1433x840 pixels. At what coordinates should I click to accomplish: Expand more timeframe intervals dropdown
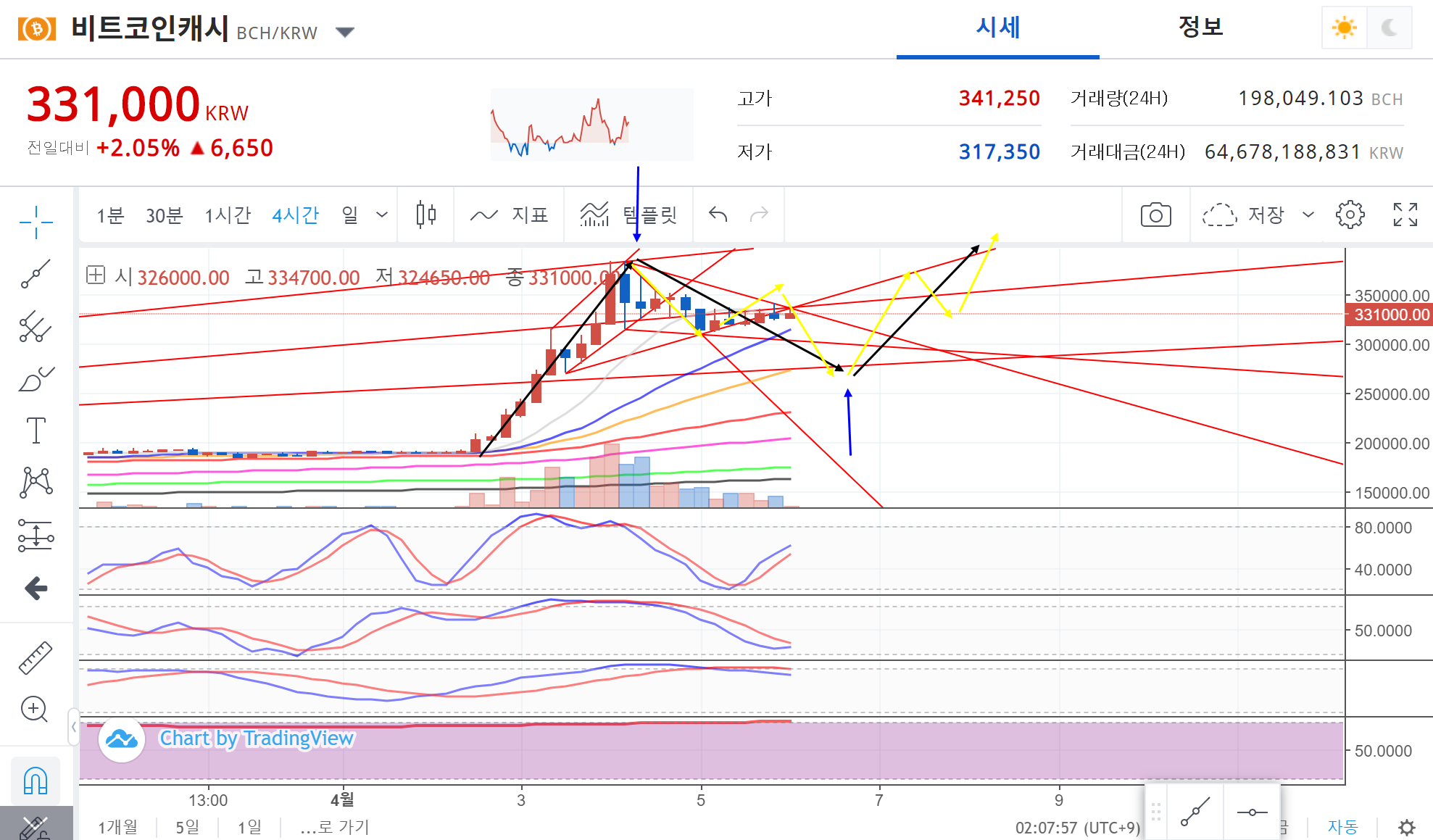tap(382, 215)
